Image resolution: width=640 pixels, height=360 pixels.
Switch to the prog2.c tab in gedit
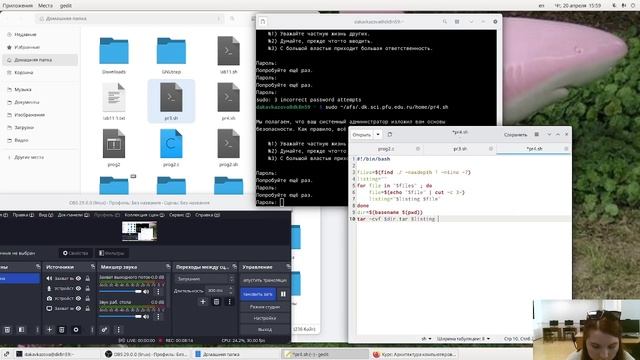[x=386, y=149]
